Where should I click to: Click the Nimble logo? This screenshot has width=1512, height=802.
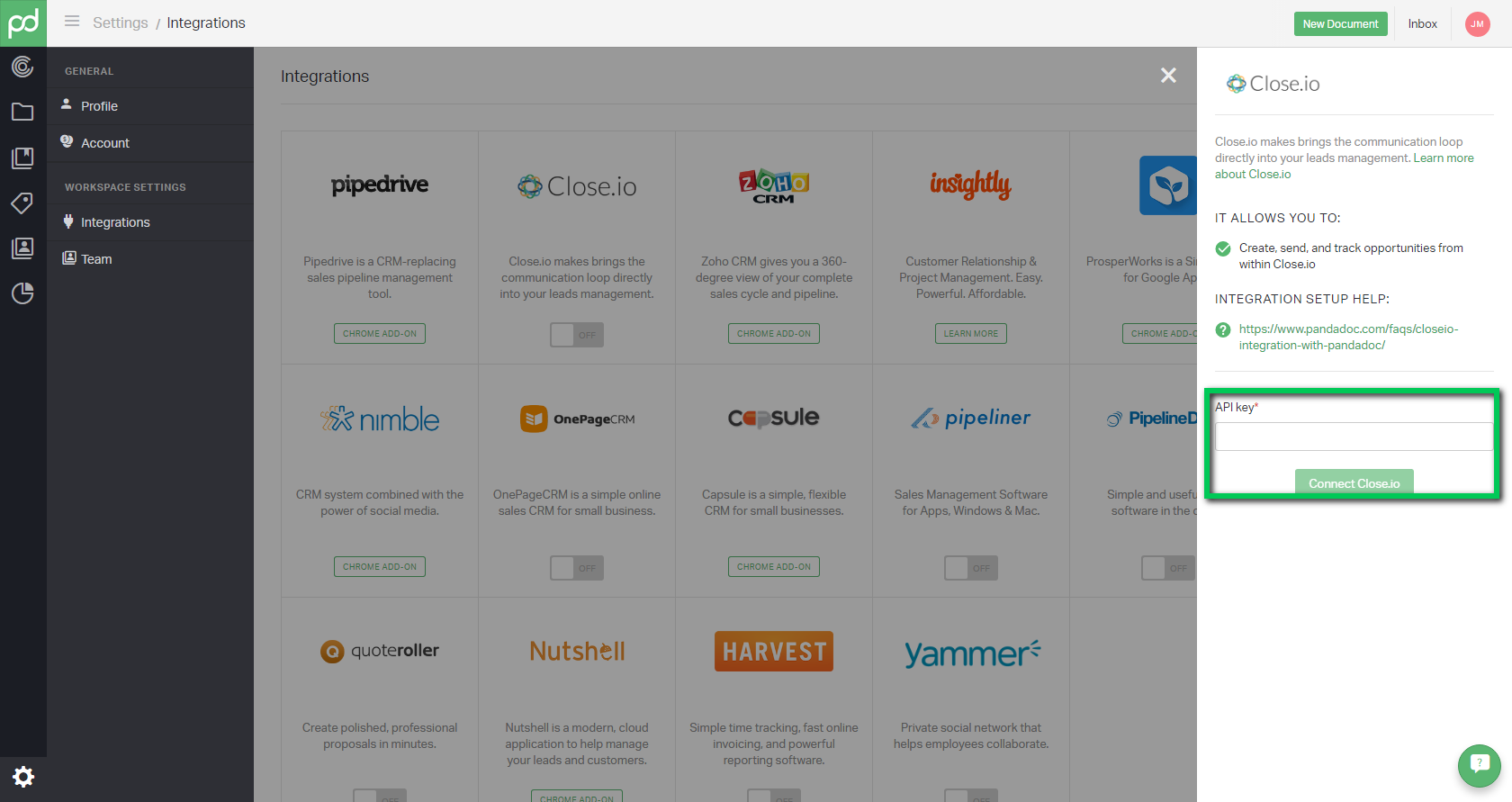point(380,419)
